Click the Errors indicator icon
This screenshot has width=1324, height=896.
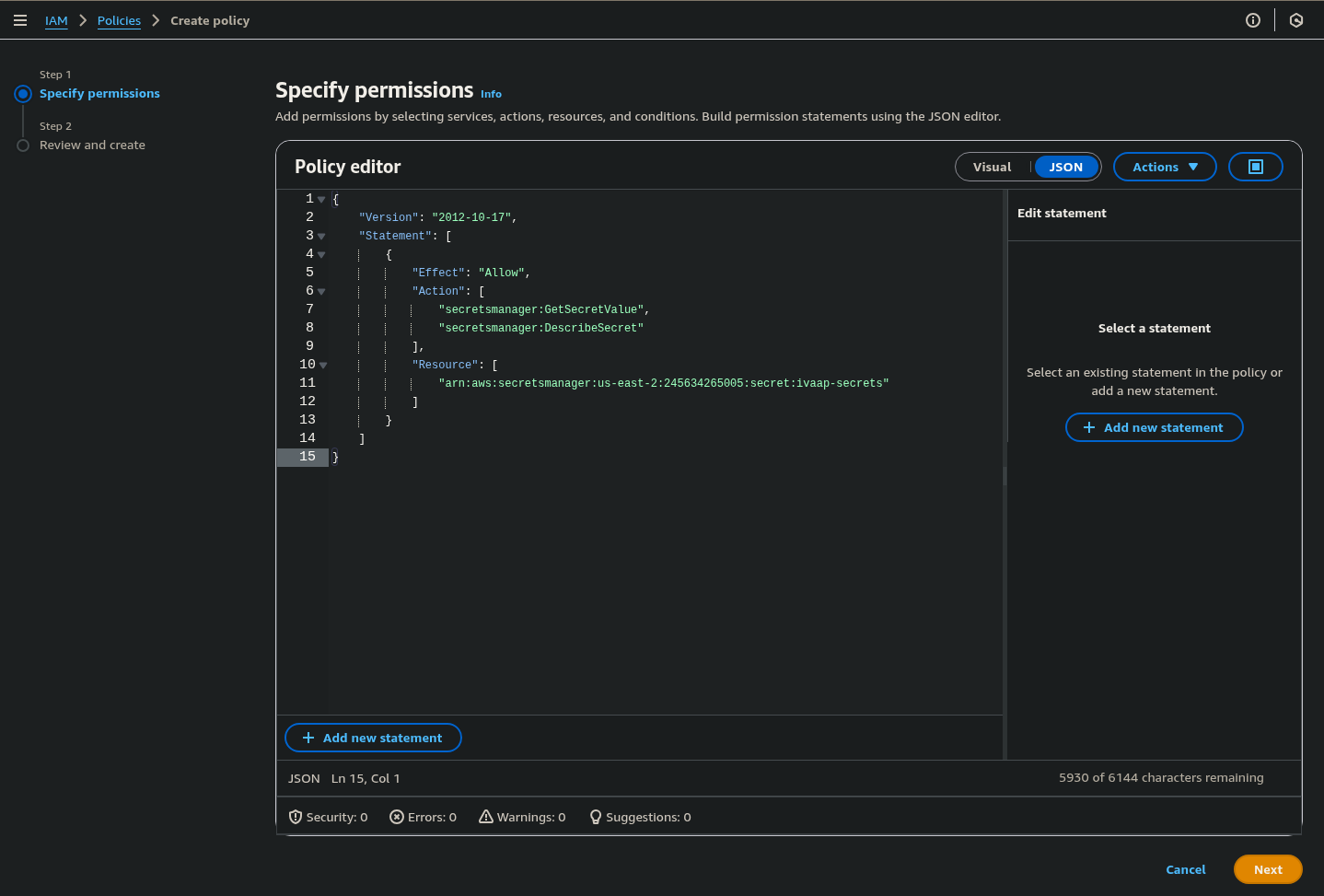[396, 817]
